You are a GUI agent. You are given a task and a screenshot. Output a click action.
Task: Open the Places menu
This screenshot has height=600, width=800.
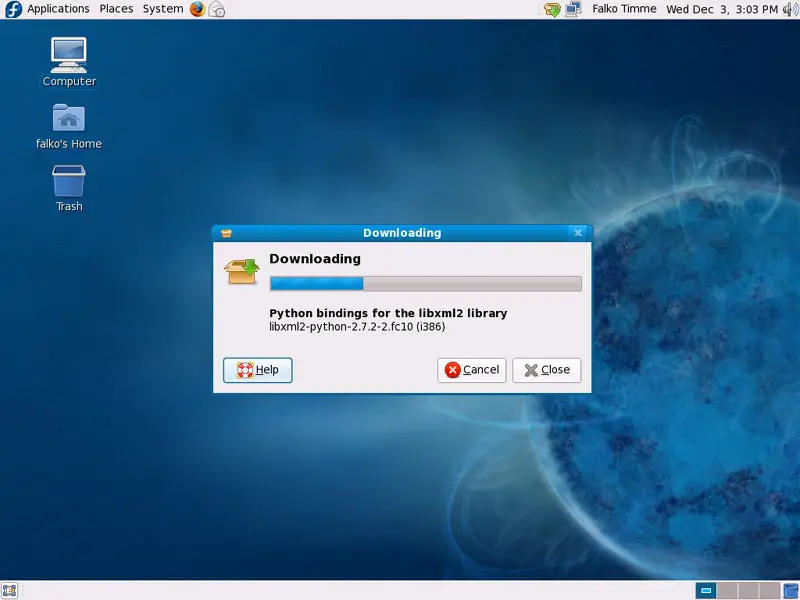[116, 9]
